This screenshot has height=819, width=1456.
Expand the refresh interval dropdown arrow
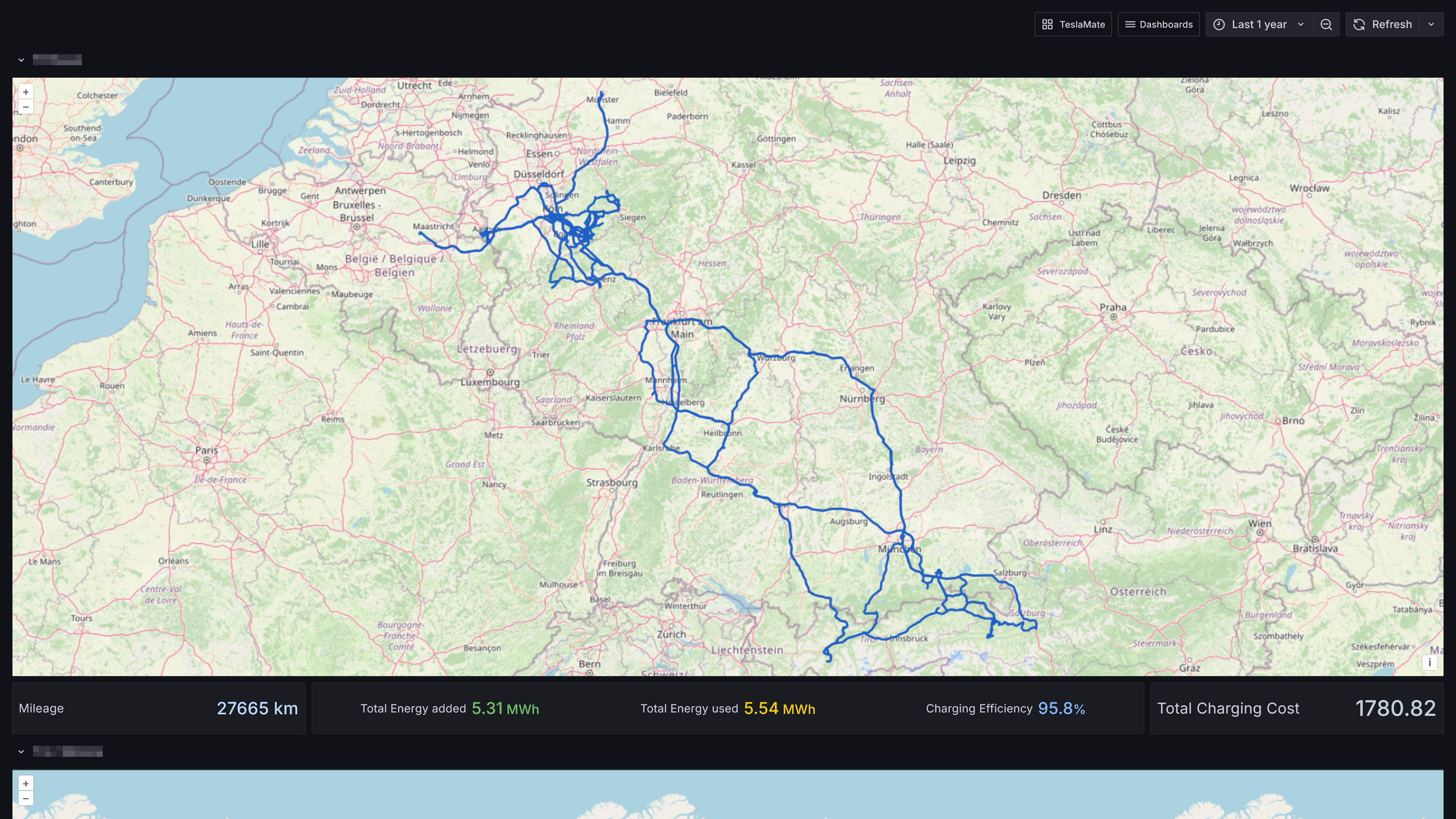(1431, 24)
